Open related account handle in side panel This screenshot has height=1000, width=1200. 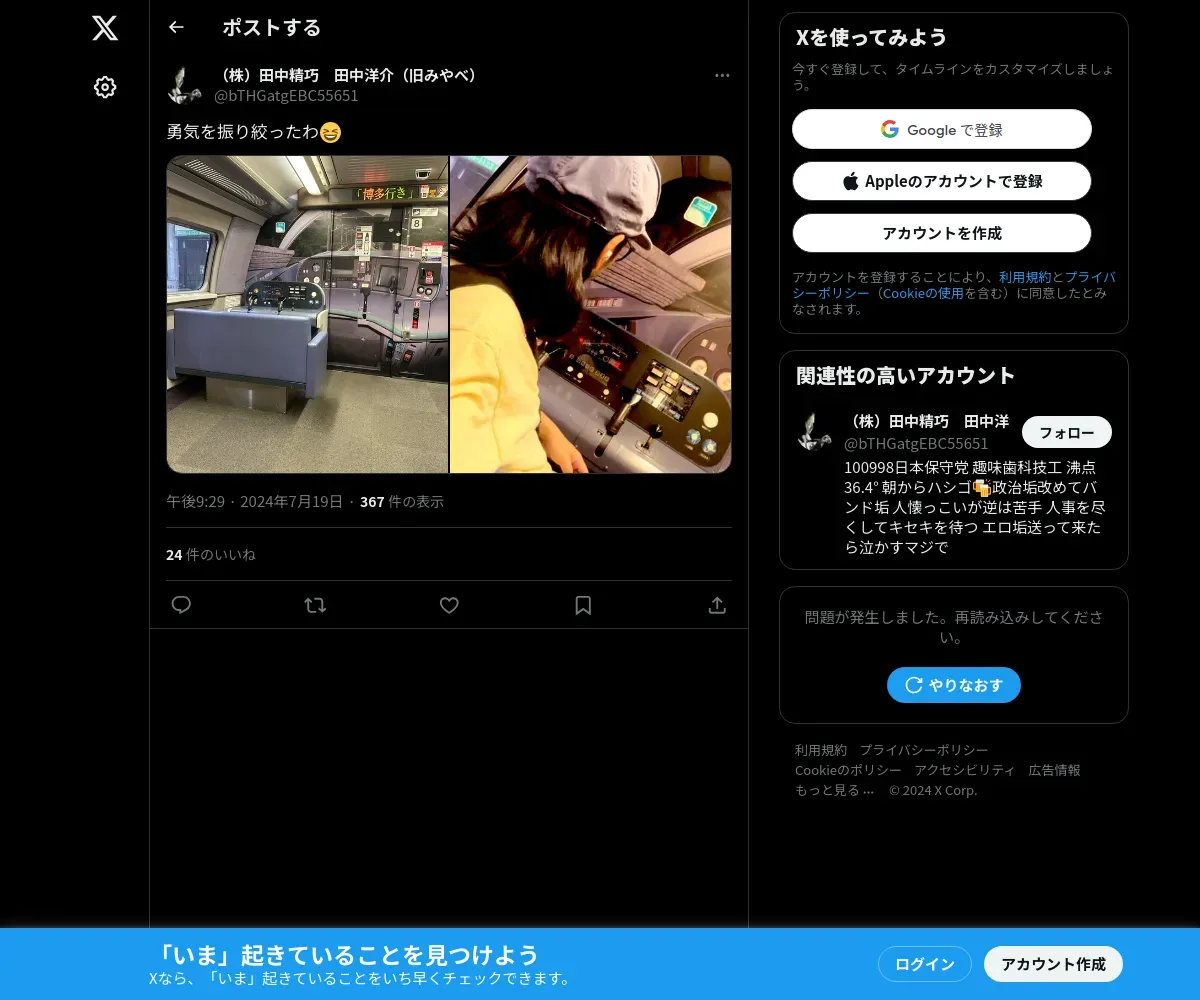click(x=916, y=443)
